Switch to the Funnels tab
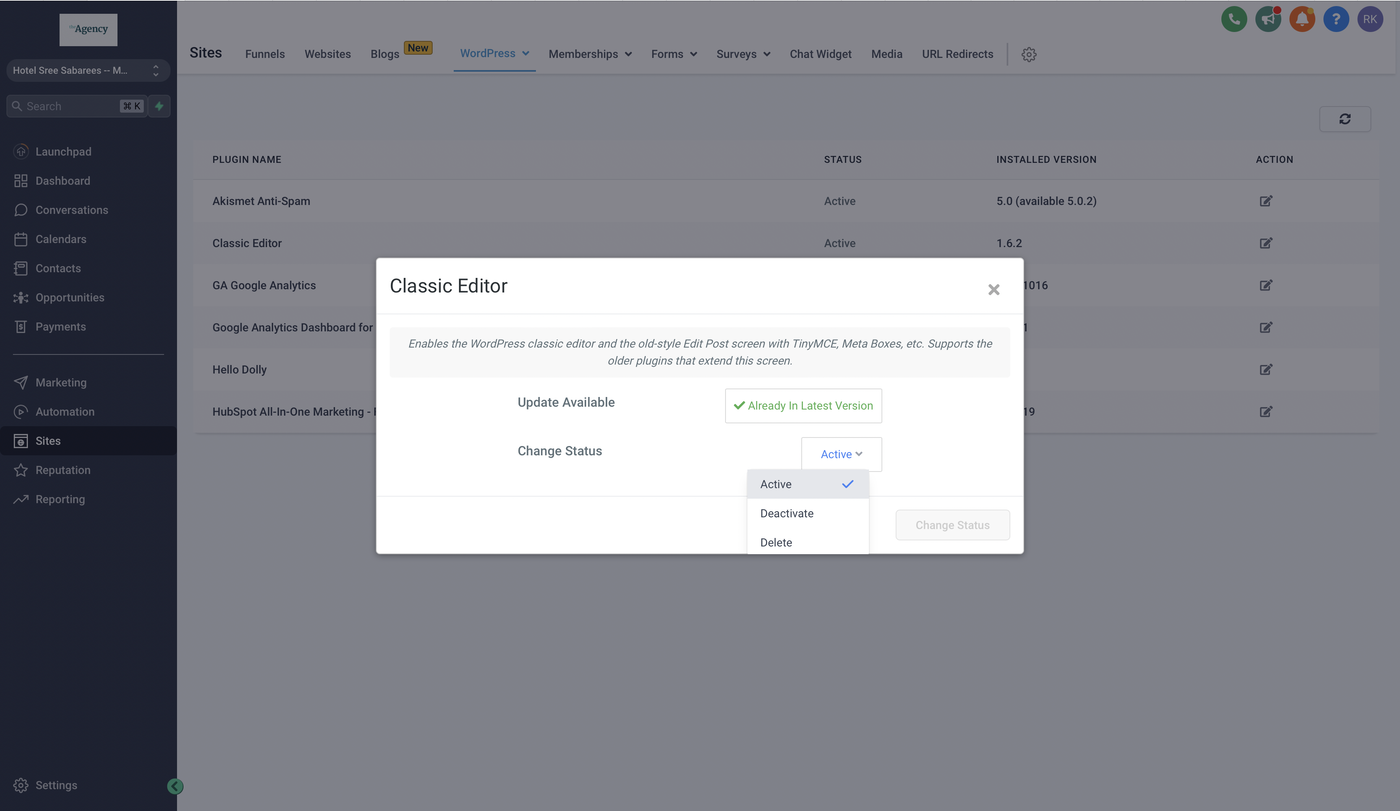 (x=265, y=54)
